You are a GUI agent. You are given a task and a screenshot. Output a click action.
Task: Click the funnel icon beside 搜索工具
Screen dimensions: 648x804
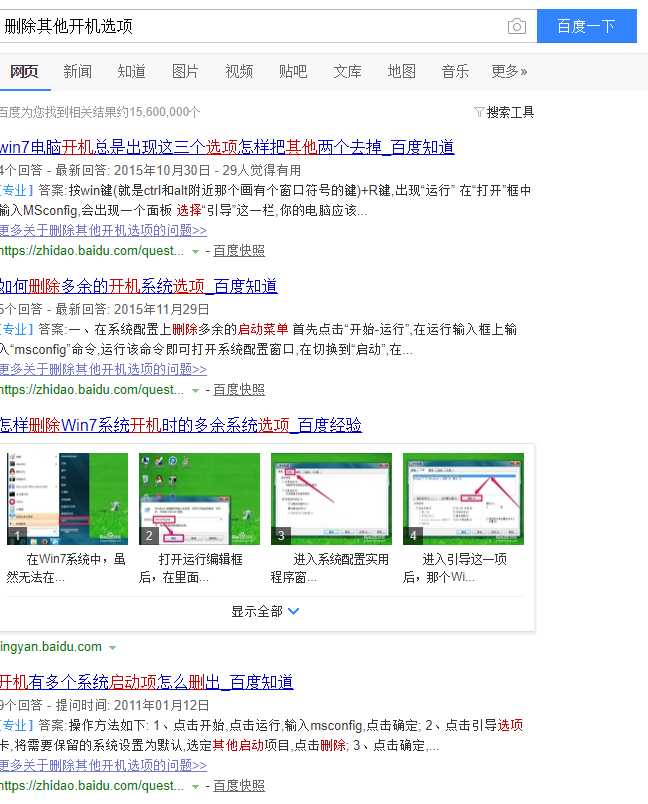(x=479, y=112)
